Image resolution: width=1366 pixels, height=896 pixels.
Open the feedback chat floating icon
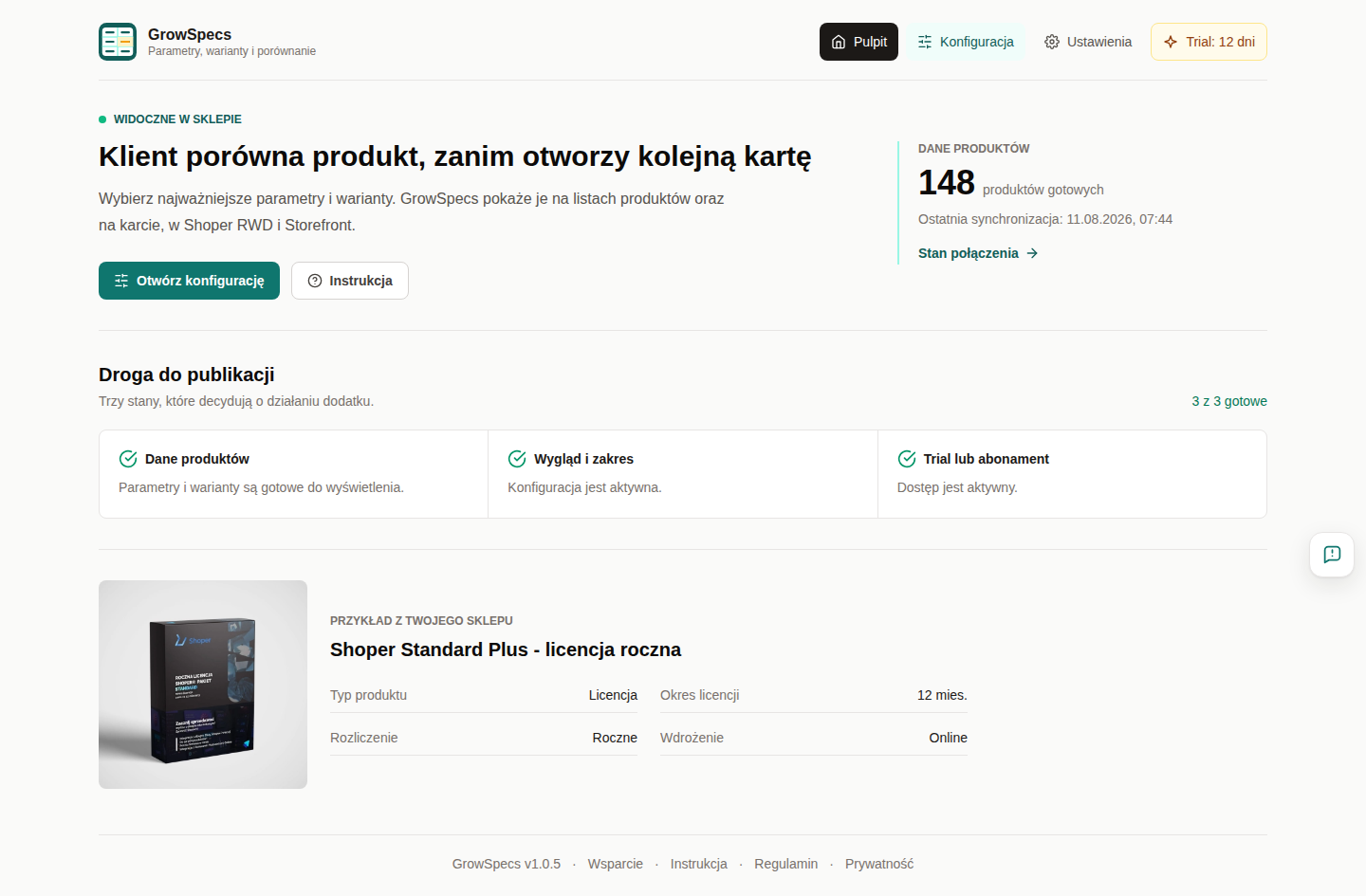tap(1332, 555)
